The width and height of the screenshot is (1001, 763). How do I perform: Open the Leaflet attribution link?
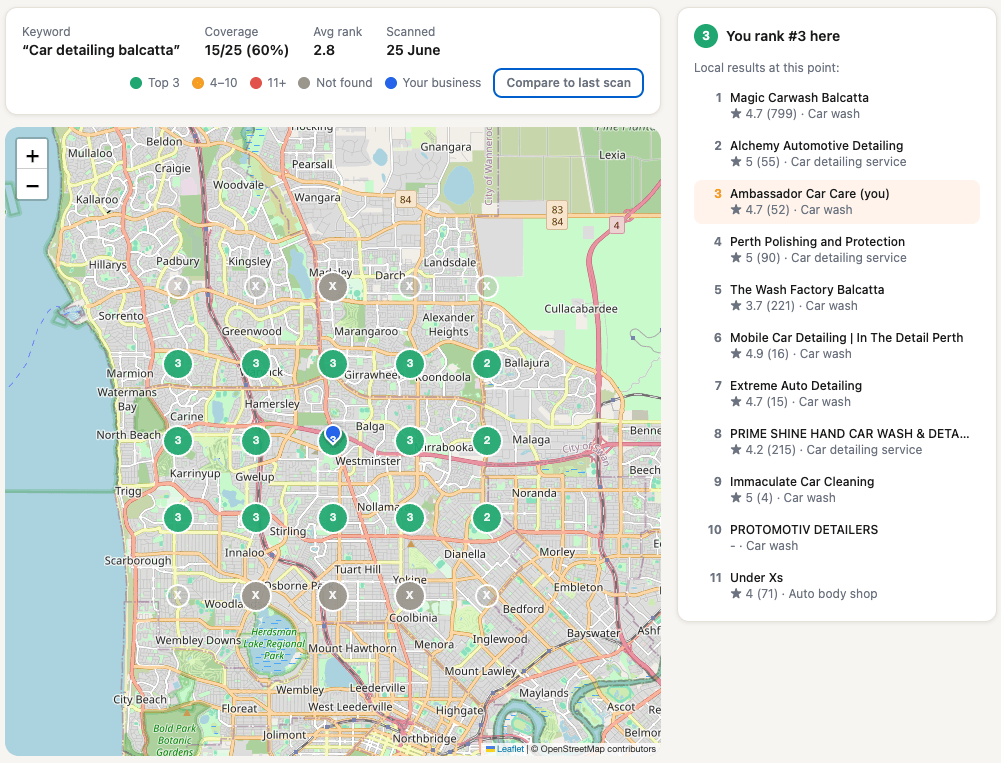click(x=510, y=749)
